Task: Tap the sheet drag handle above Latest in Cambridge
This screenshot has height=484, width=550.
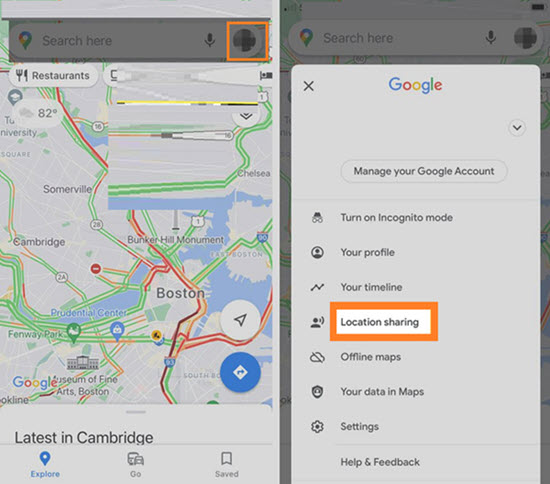Action: pos(136,412)
